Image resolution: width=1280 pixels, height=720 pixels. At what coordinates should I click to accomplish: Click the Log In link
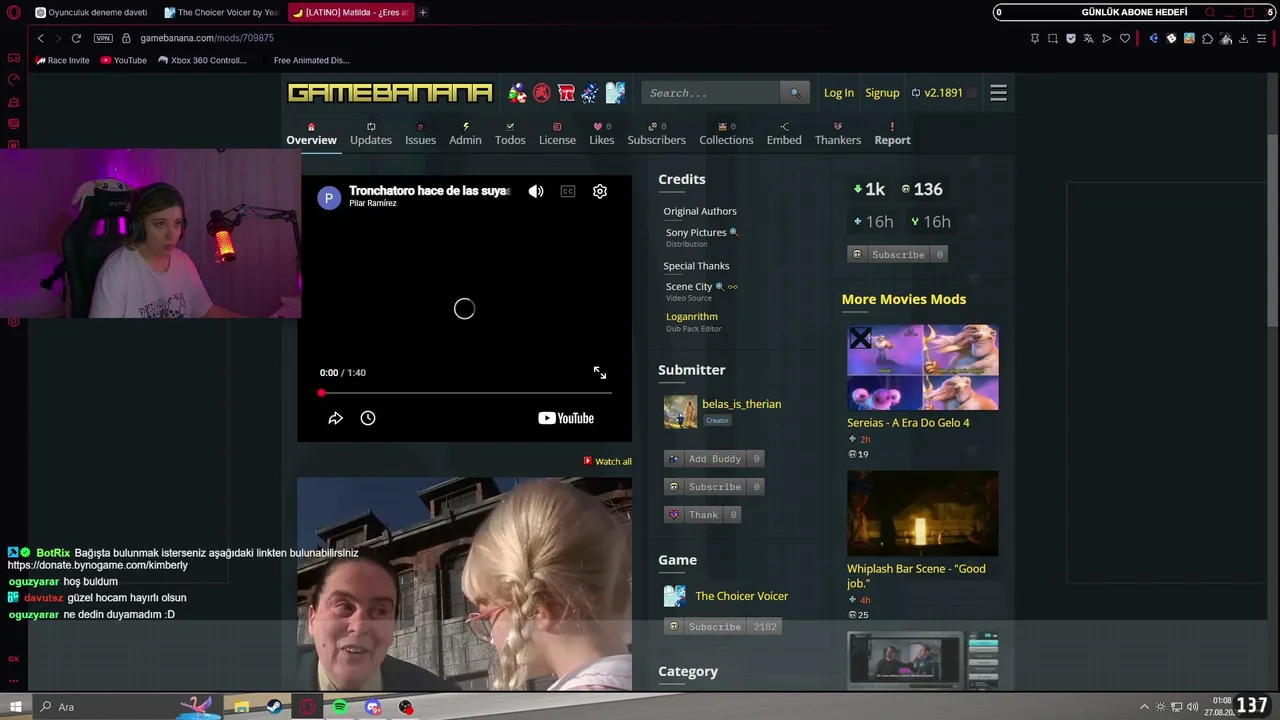[x=839, y=93]
